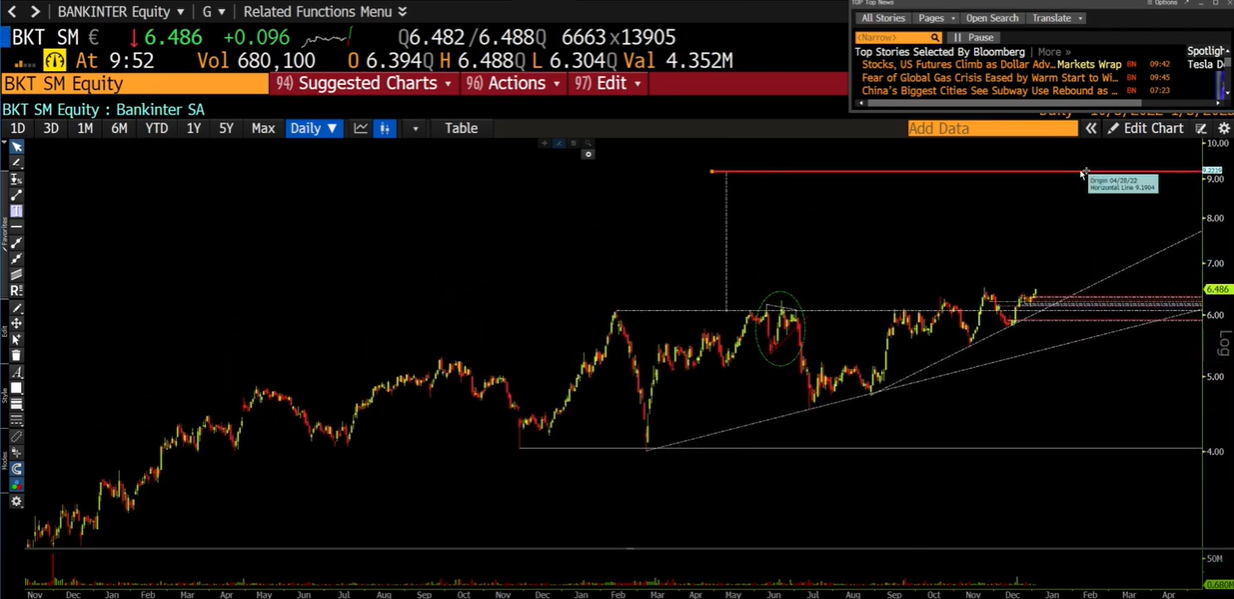Viewport: 1234px width, 599px height.
Task: Switch to line chart type
Action: (x=360, y=128)
